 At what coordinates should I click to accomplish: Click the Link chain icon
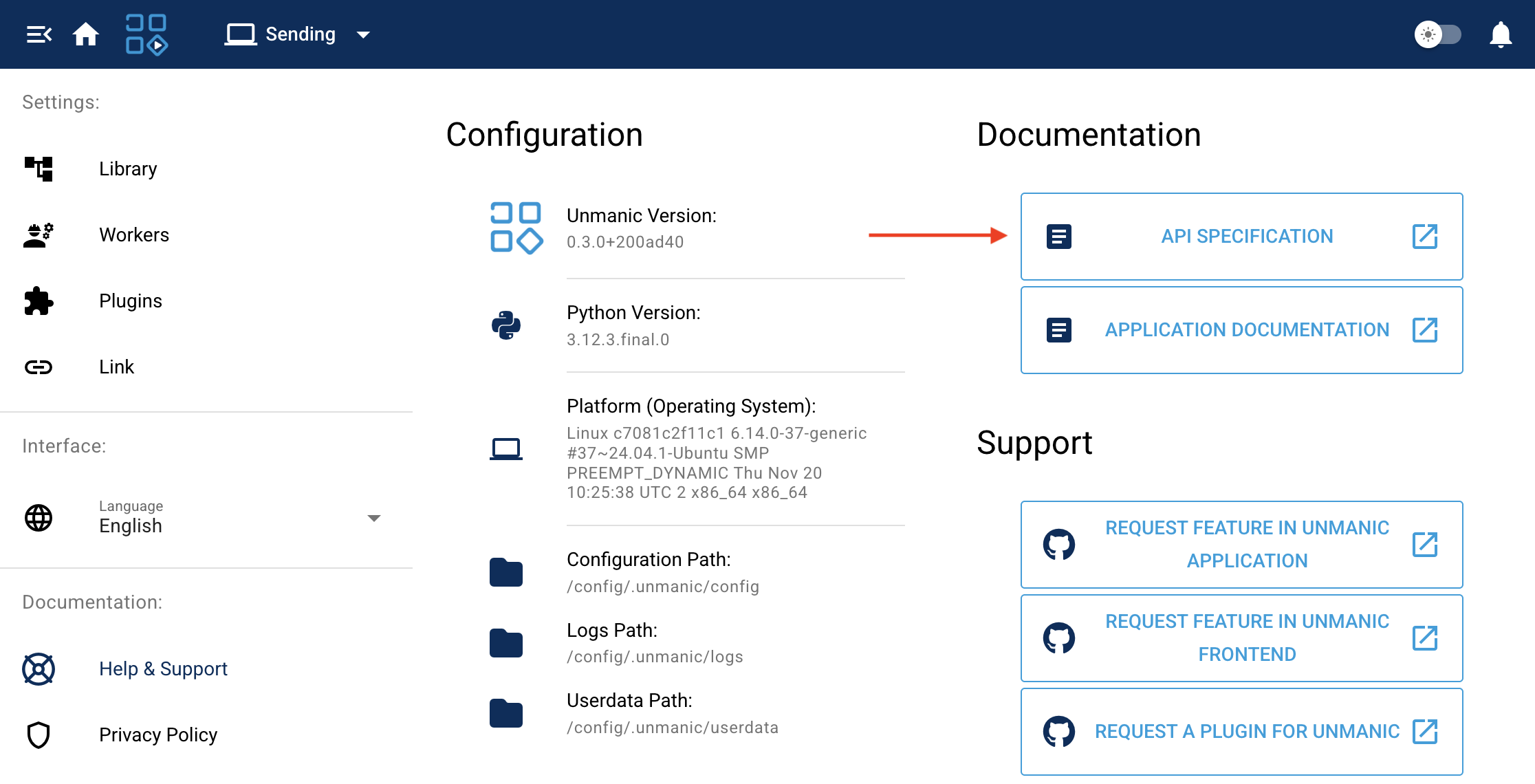click(39, 367)
